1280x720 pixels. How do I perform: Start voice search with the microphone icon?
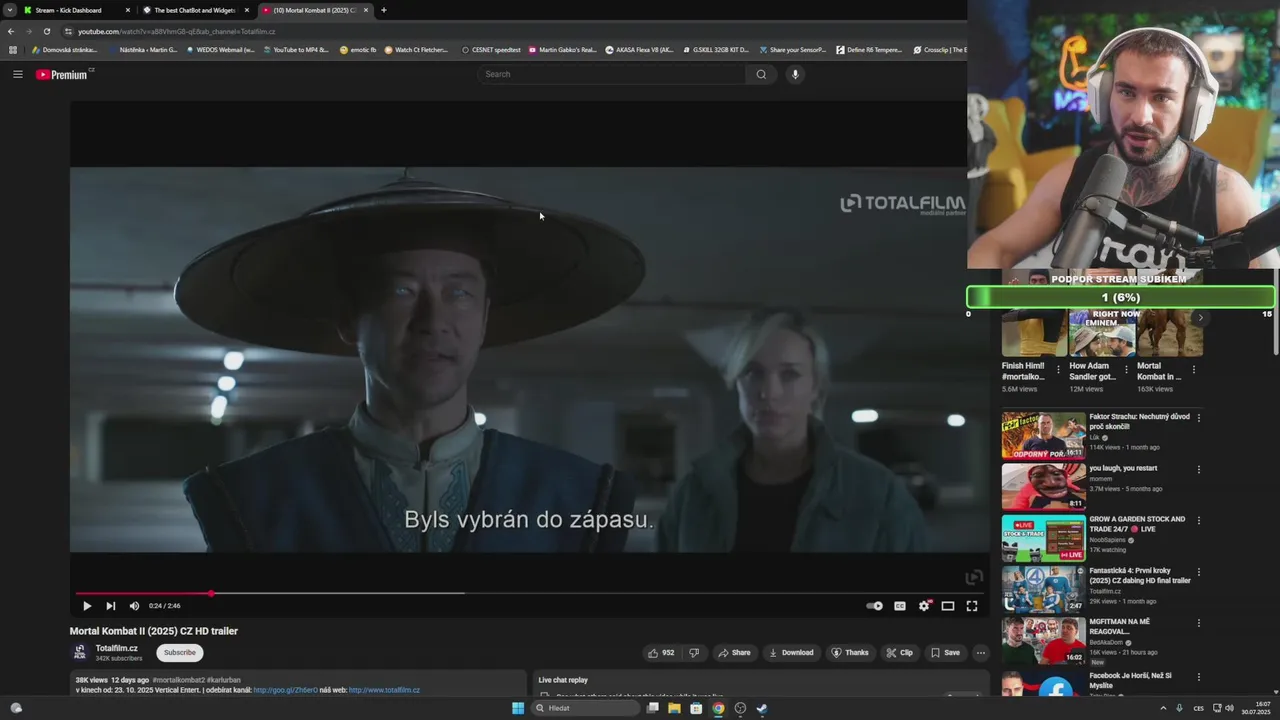pyautogui.click(x=795, y=74)
